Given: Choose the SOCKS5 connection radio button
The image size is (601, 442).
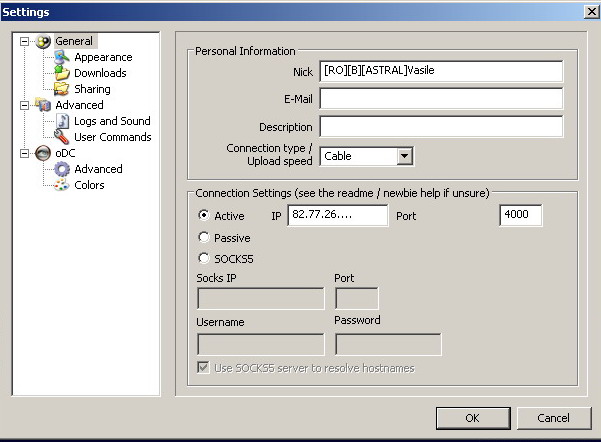Looking at the screenshot, I should coord(204,259).
